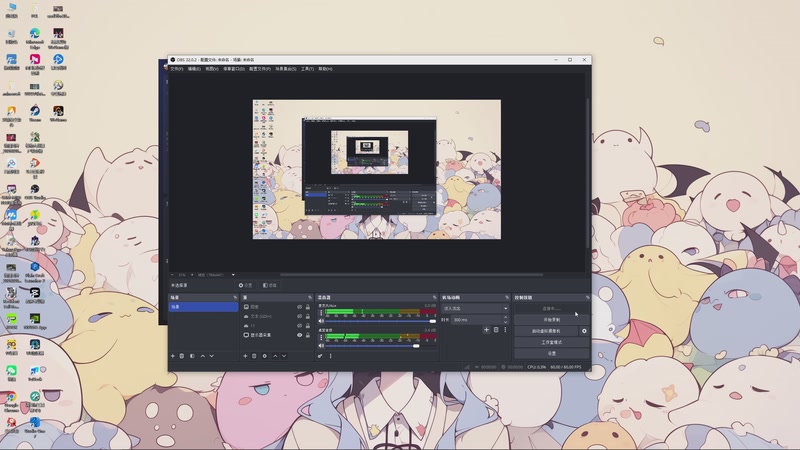Open Microsoft Edge desktop icon

(x=35, y=37)
